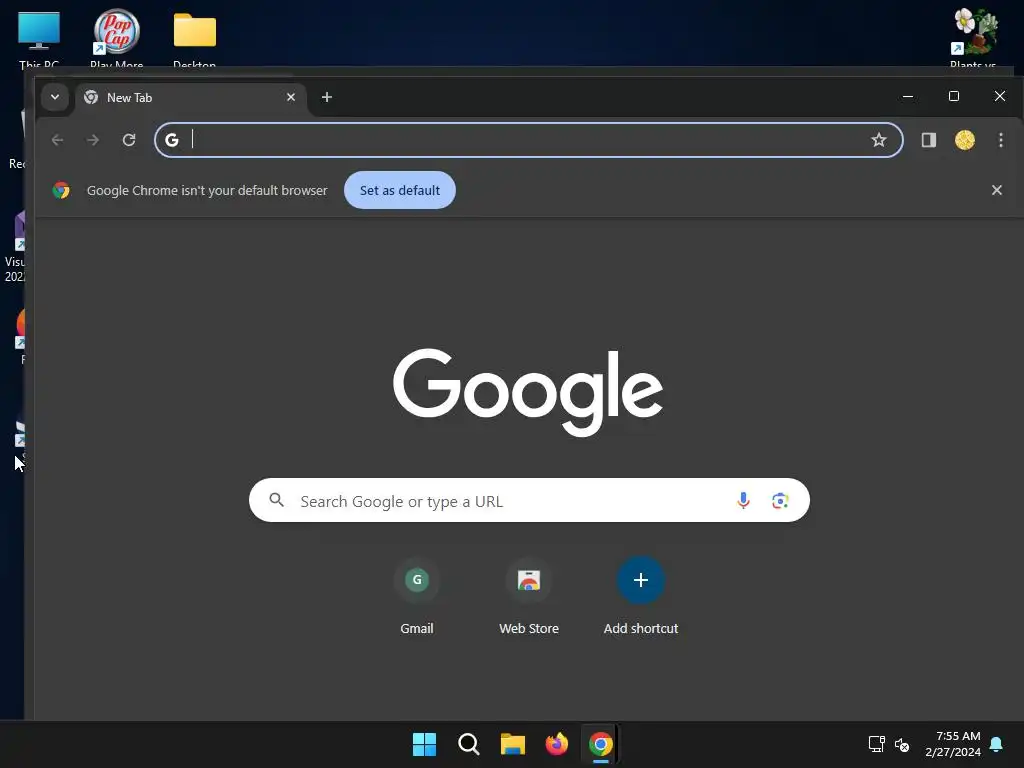Dismiss the default browser infobar
The width and height of the screenshot is (1024, 768).
[997, 190]
